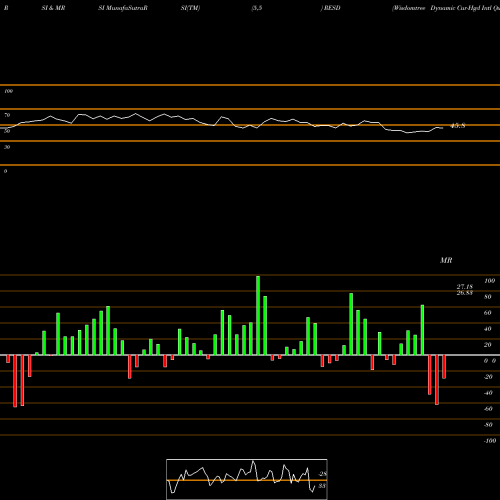Click the RSI axis label 70
This screenshot has width=500, height=500.
click(7, 115)
